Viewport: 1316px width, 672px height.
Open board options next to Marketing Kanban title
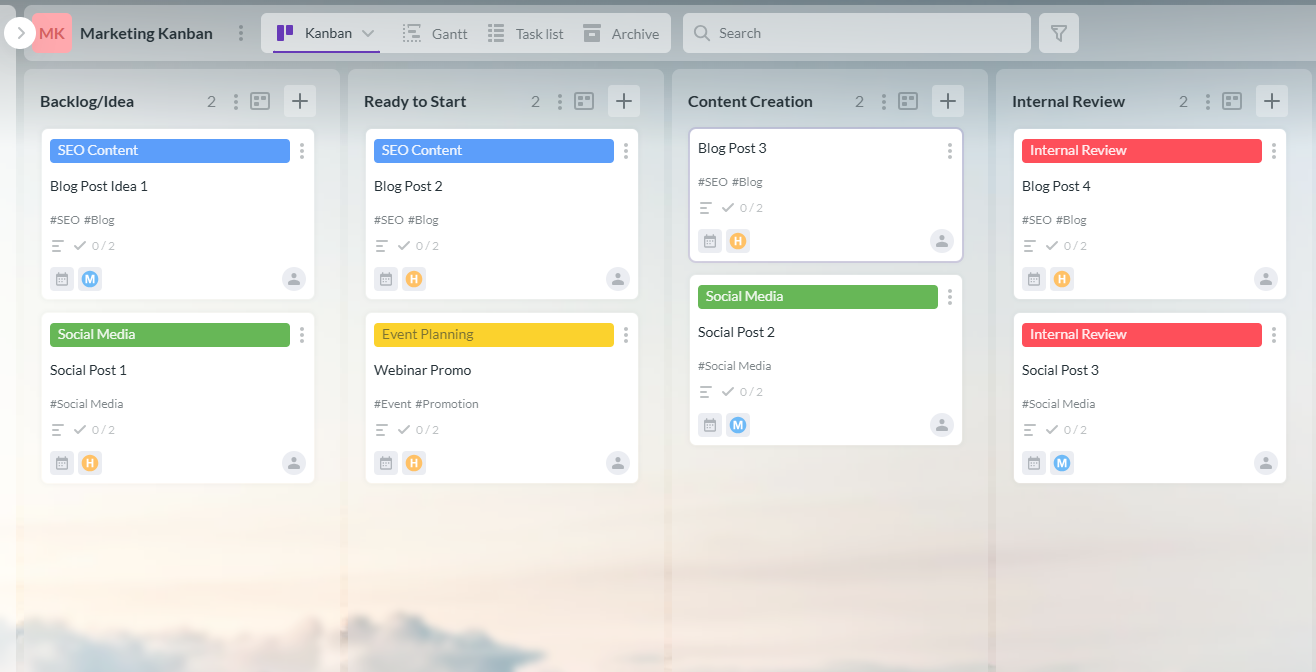tap(240, 32)
